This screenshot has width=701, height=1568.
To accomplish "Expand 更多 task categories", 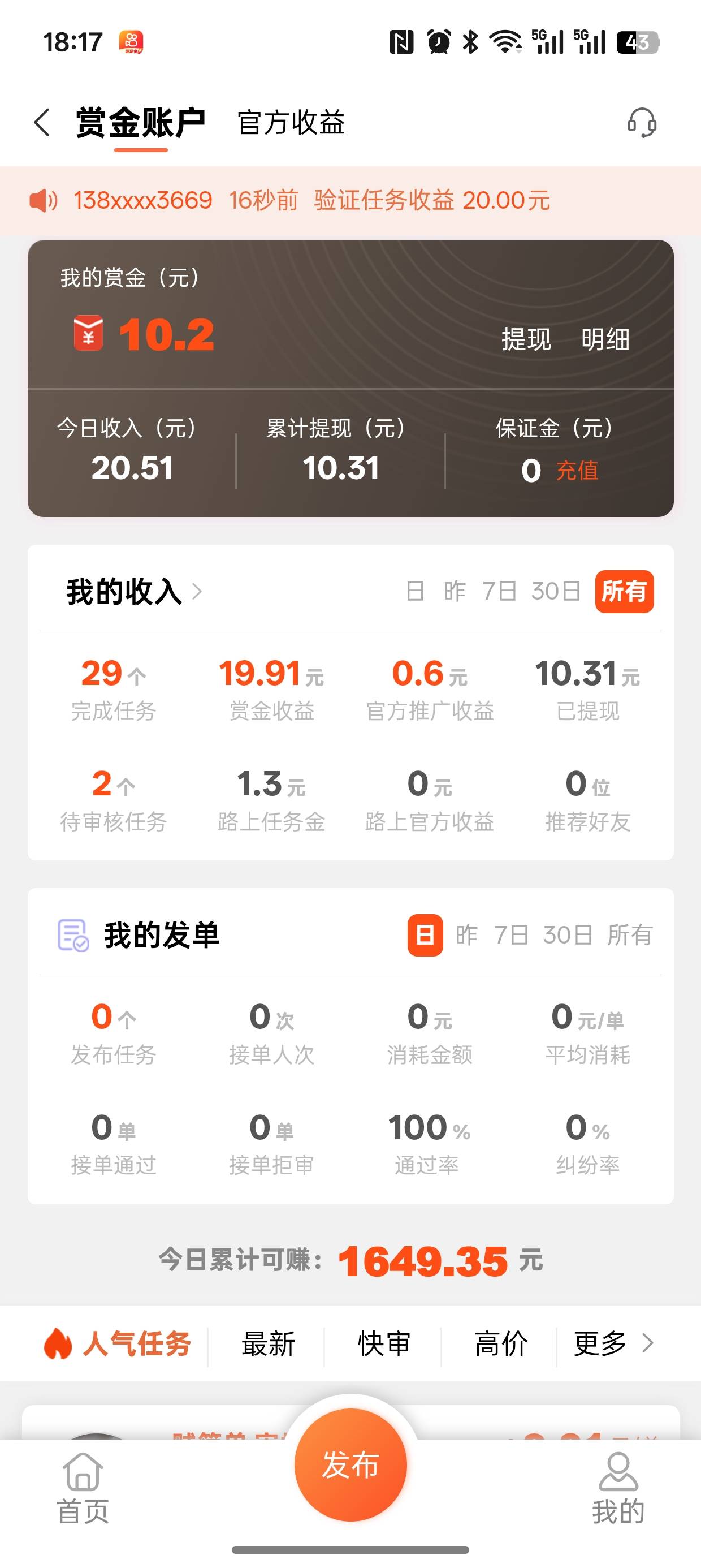I will (613, 1343).
